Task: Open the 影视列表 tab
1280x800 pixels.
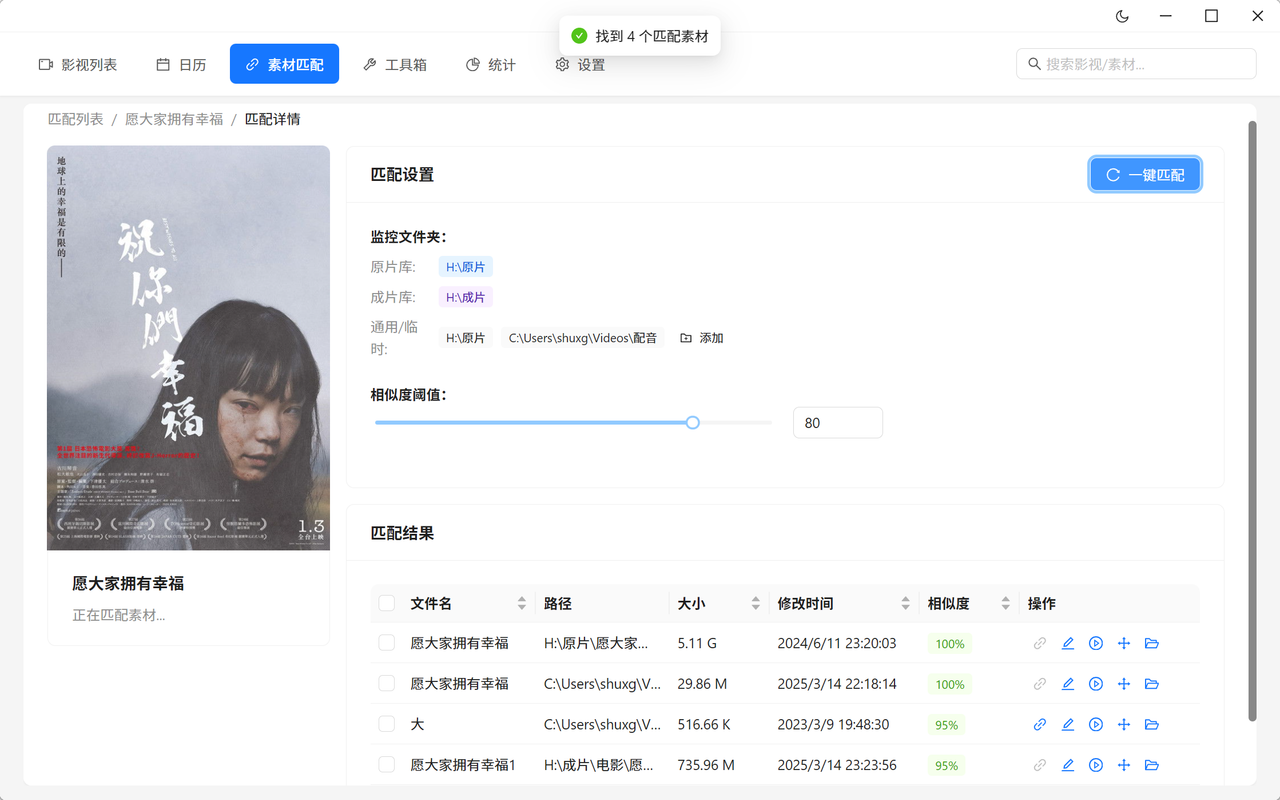Action: 78,64
